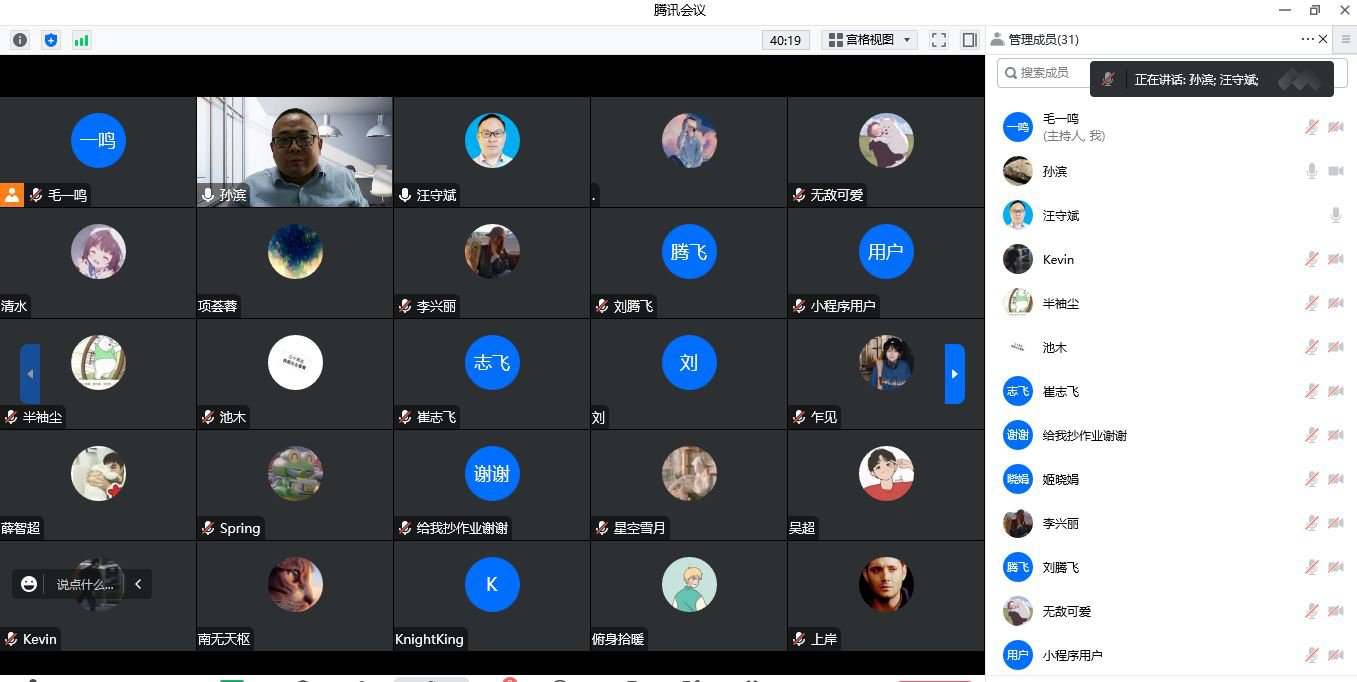Select 汪守斌's video tile
1357x682 pixels.
click(x=492, y=152)
